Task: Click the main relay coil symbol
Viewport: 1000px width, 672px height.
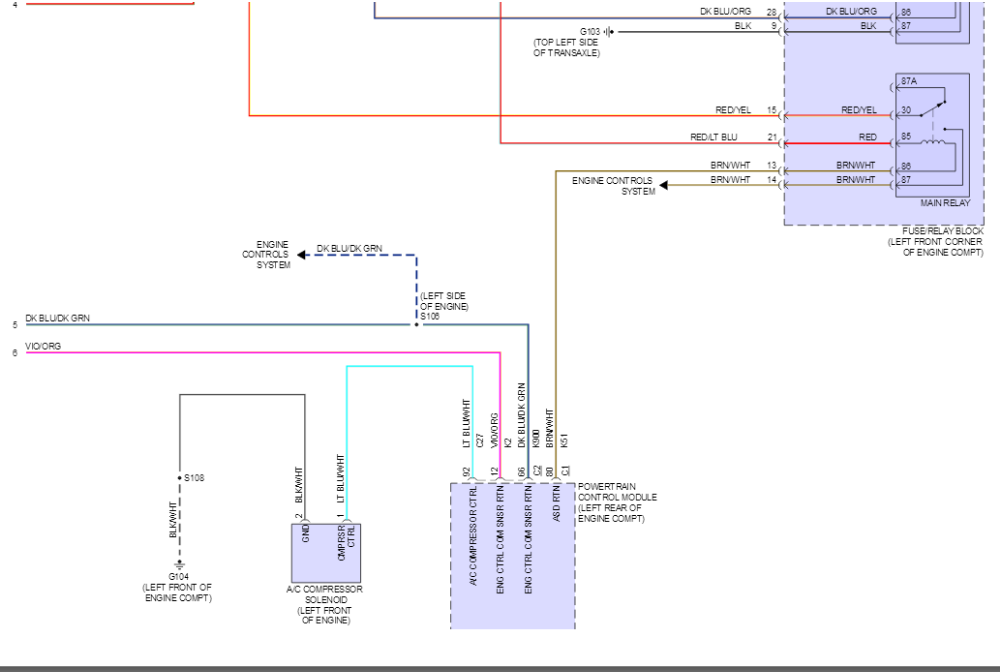Action: coord(934,142)
